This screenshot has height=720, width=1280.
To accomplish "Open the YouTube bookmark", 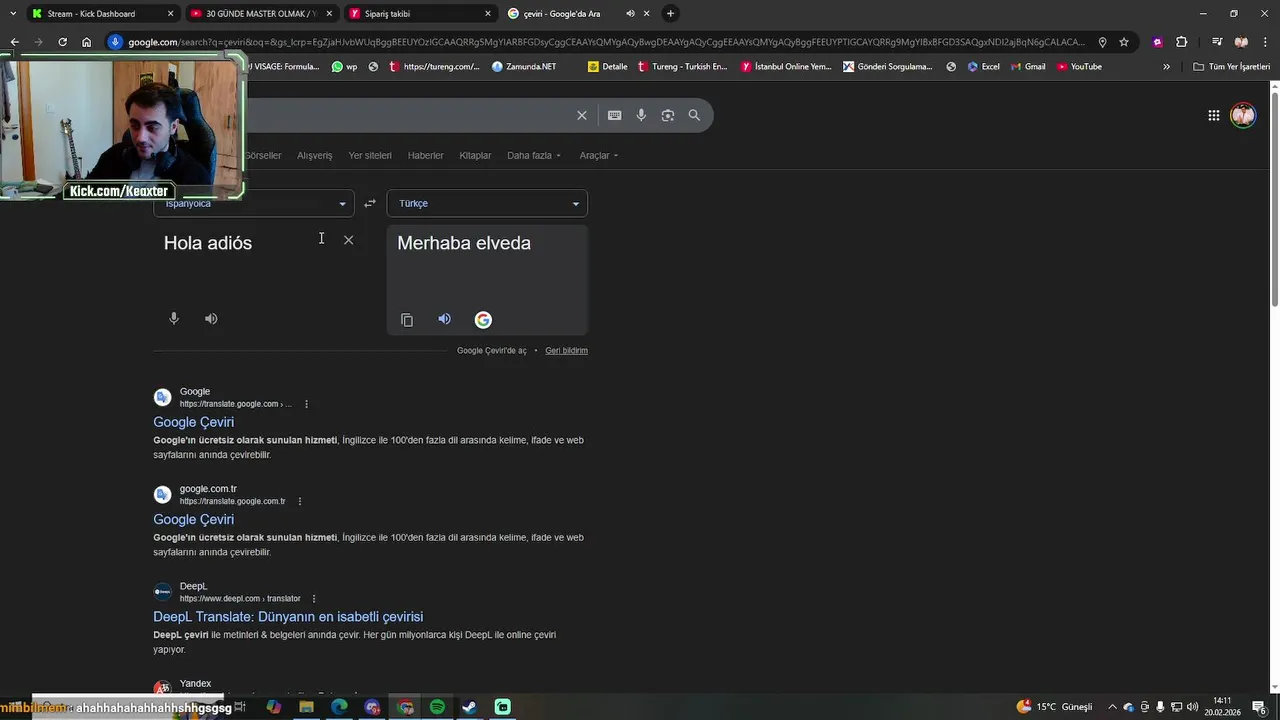I will (x=1079, y=67).
